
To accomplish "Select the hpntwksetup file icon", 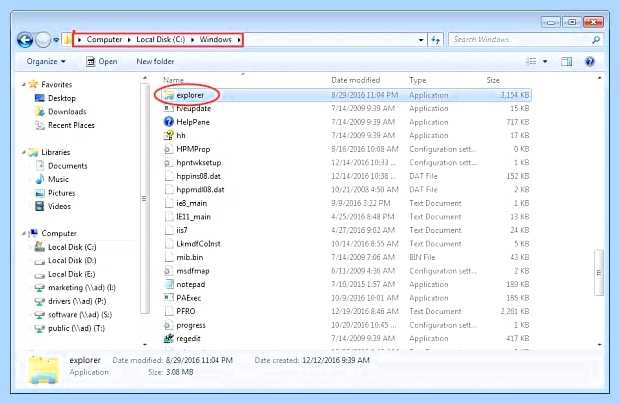I will [x=168, y=162].
